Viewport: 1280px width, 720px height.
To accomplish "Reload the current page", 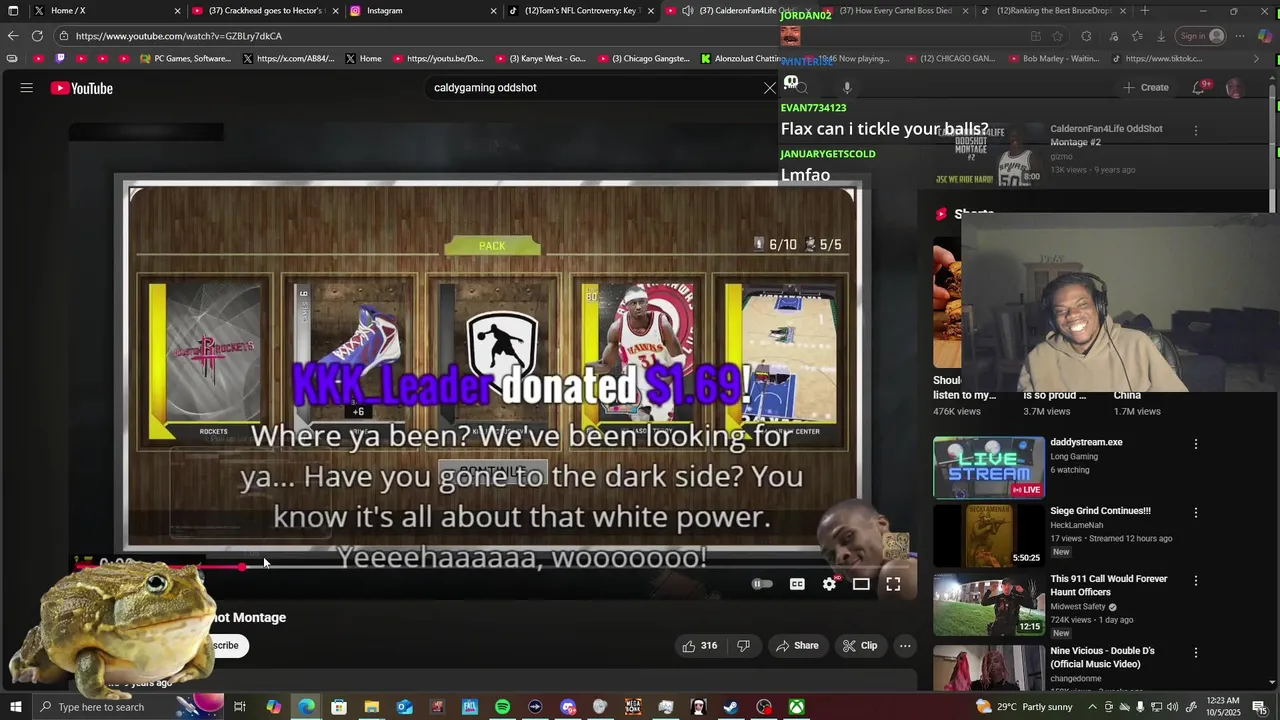I will 37,36.
